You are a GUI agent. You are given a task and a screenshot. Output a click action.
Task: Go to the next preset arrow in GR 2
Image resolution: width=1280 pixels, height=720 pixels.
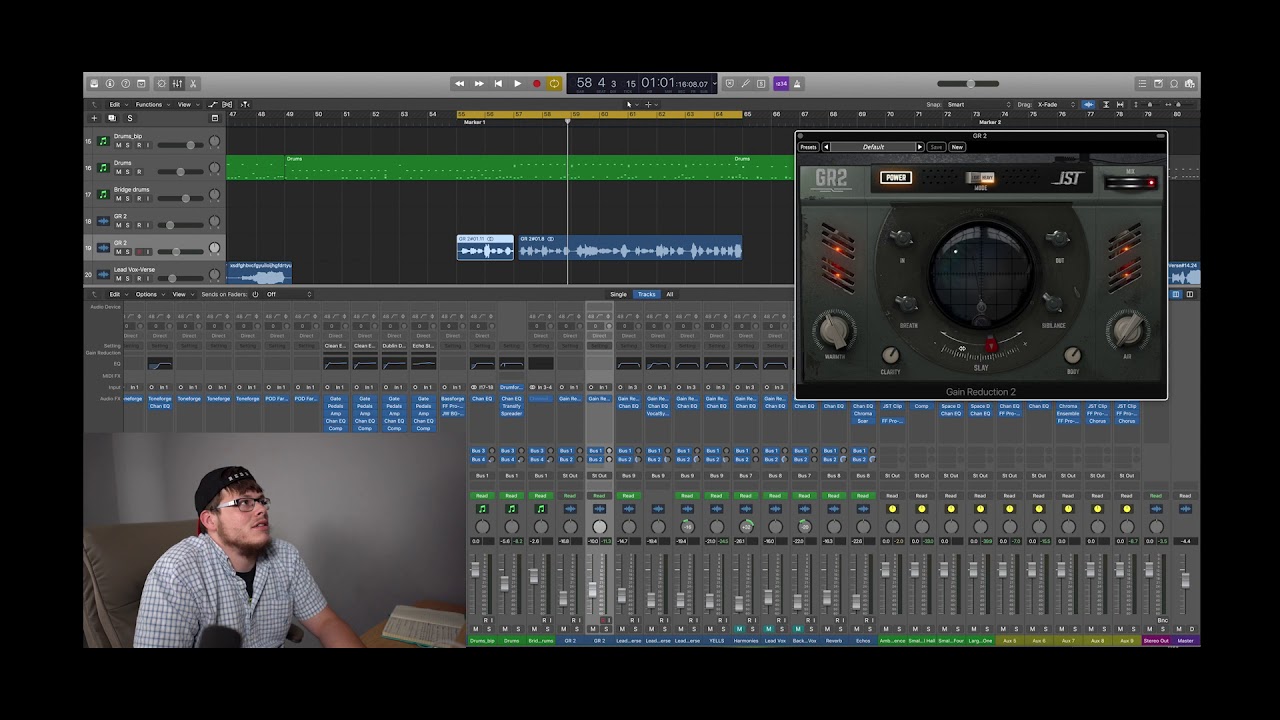point(920,147)
